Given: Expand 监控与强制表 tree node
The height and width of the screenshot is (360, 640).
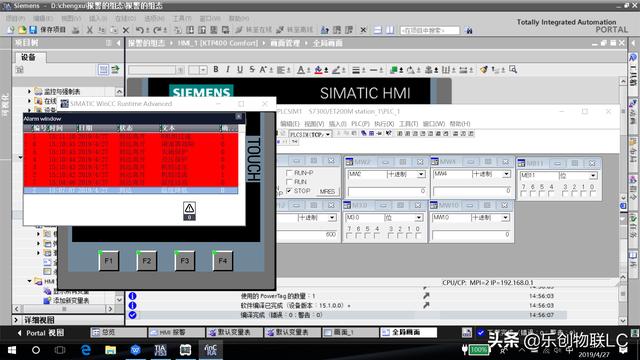Looking at the screenshot, I should click(29, 91).
